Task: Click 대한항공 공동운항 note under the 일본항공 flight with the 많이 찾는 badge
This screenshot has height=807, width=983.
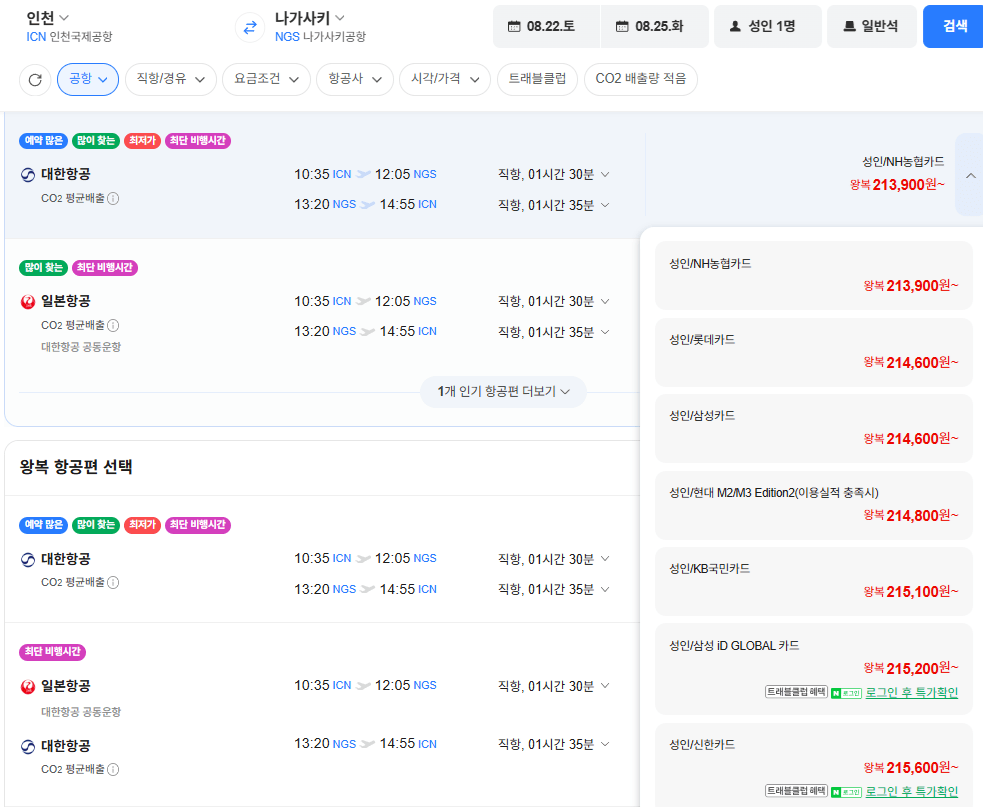Action: [81, 347]
